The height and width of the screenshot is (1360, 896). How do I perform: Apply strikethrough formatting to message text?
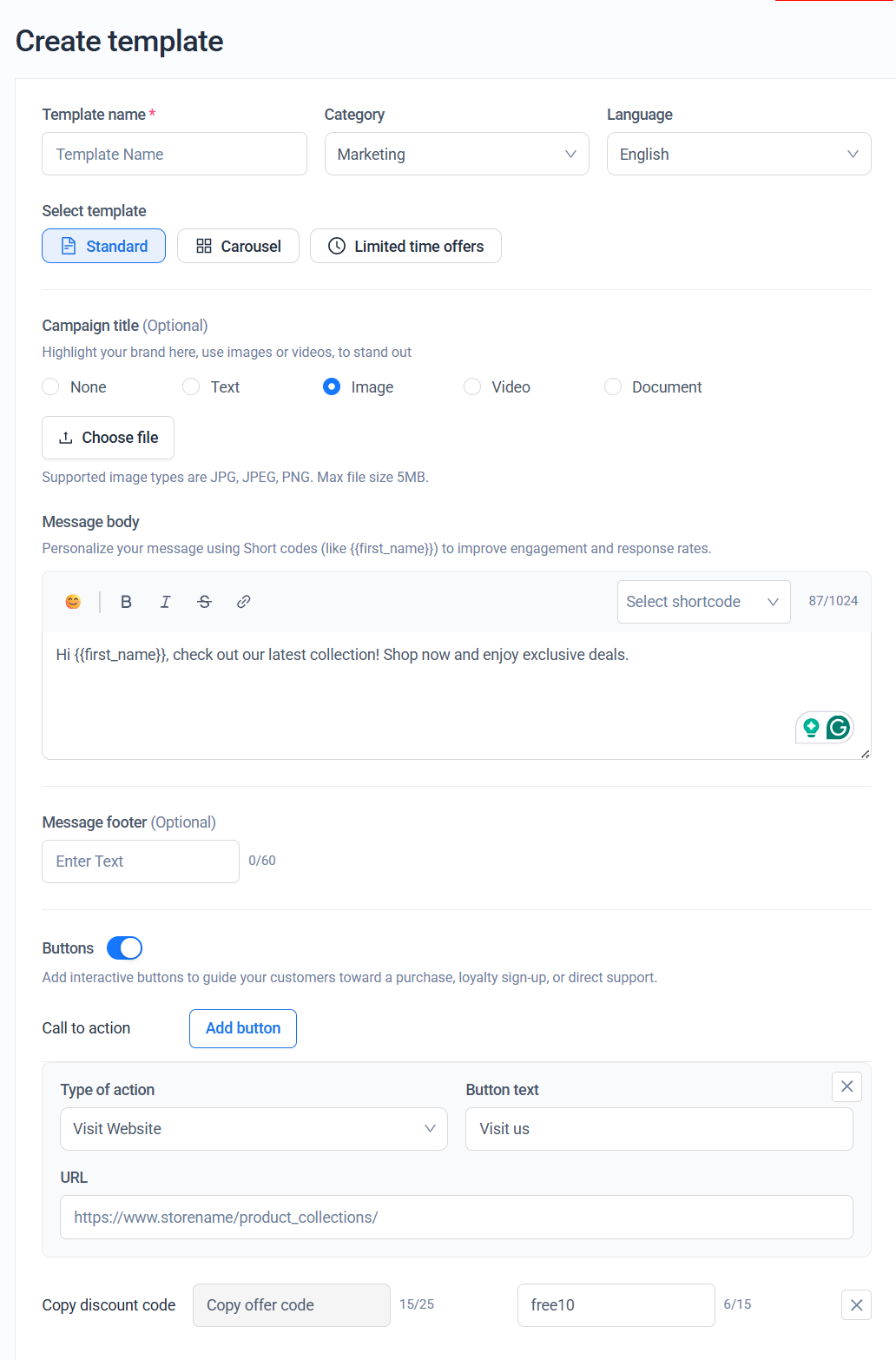click(205, 602)
